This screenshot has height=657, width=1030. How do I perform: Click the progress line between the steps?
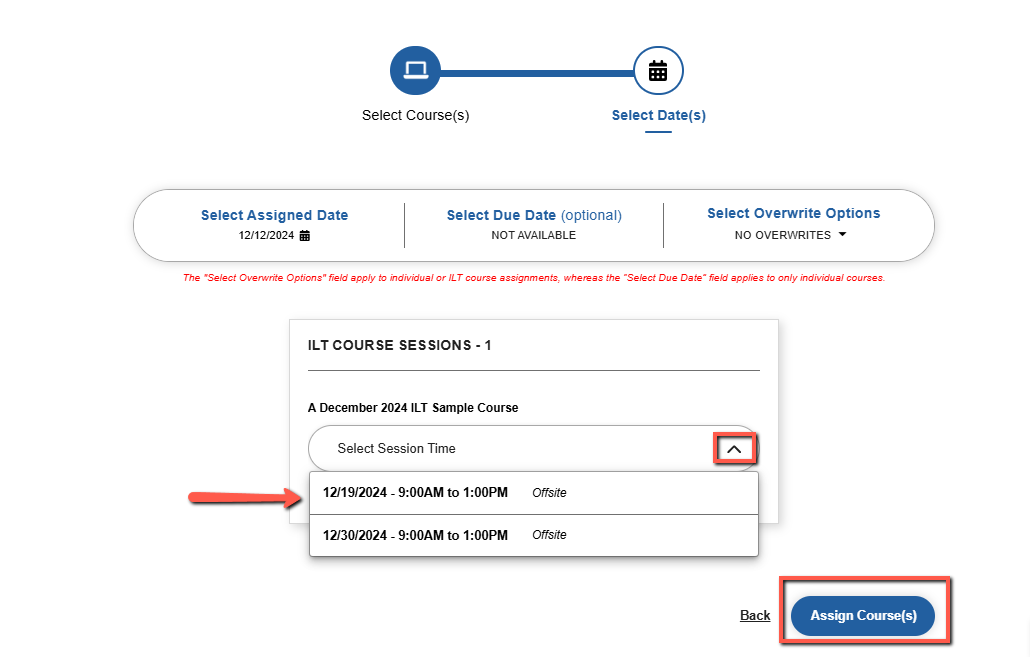pos(537,73)
